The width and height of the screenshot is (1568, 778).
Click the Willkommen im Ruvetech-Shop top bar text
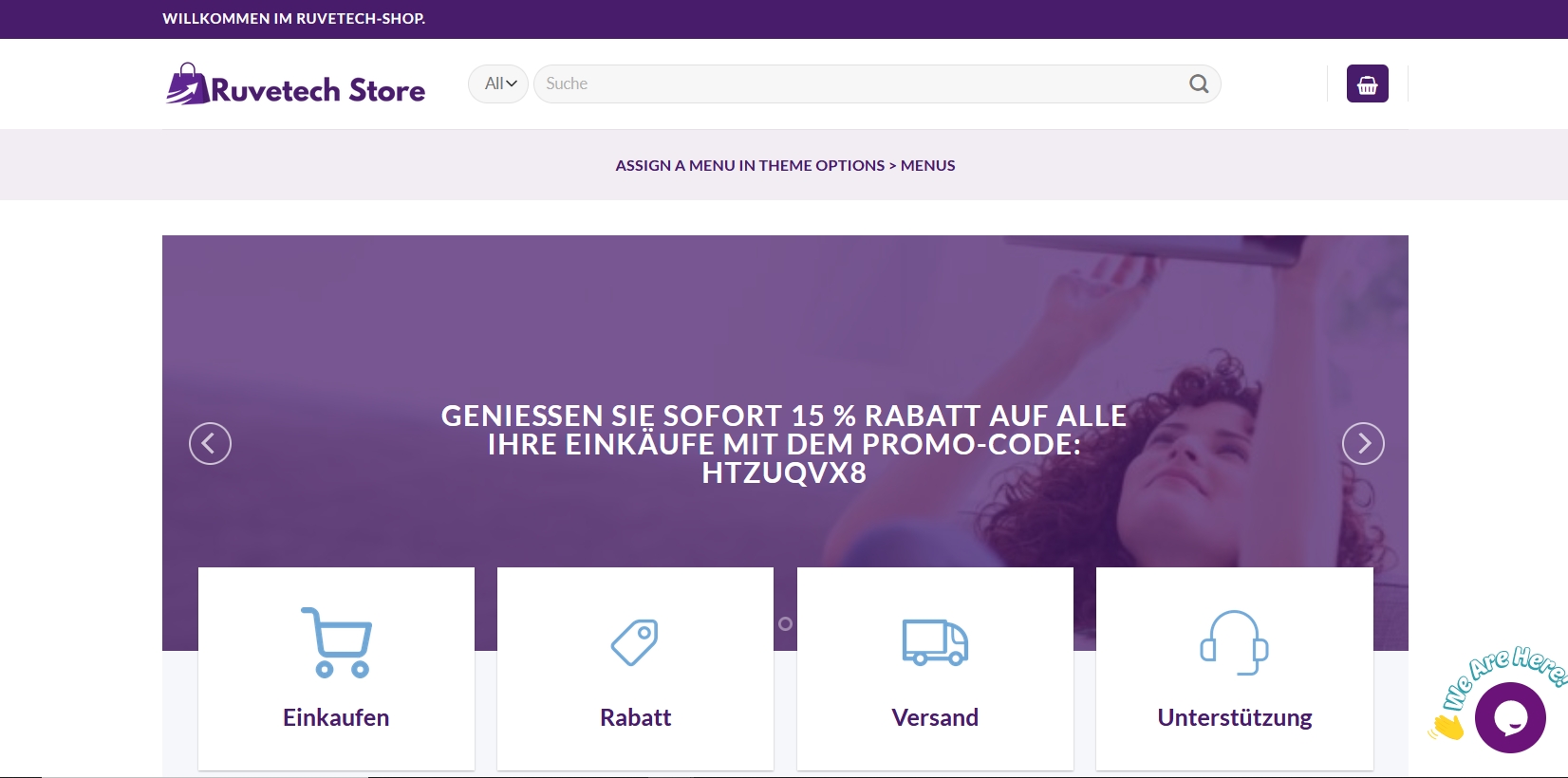pyautogui.click(x=293, y=18)
